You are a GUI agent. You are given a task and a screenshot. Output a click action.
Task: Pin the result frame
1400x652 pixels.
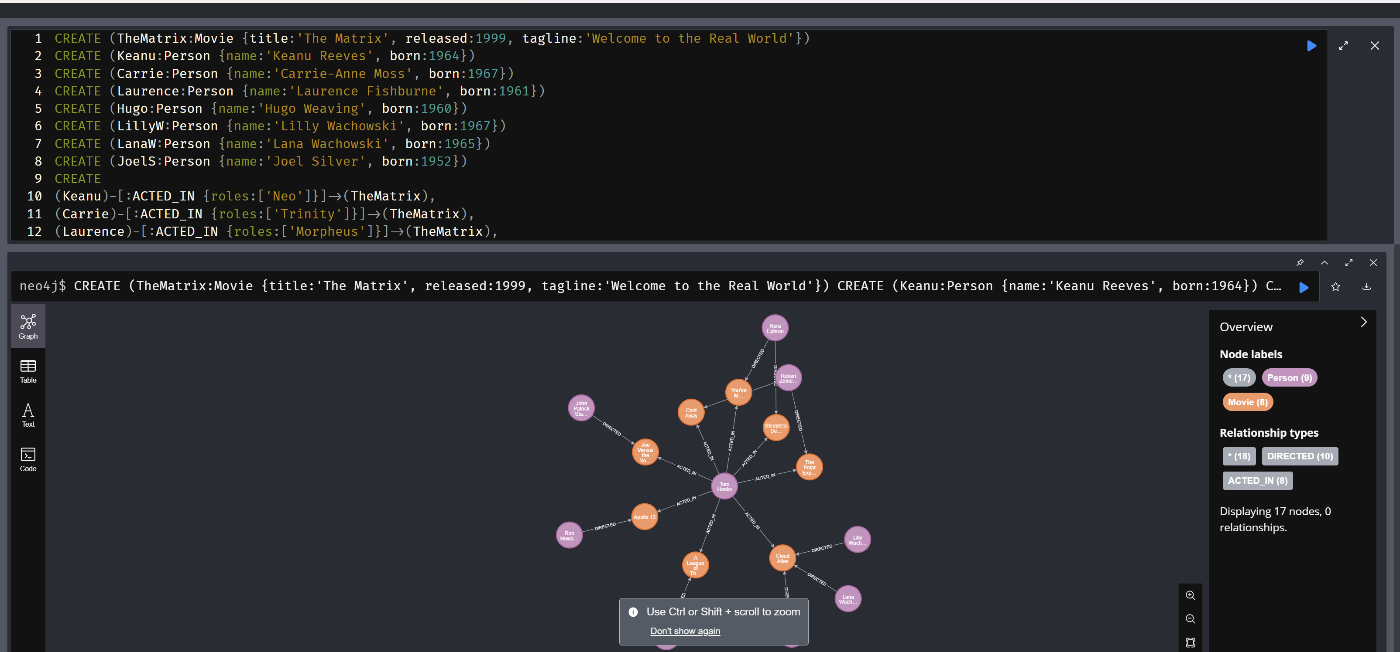coord(1300,262)
